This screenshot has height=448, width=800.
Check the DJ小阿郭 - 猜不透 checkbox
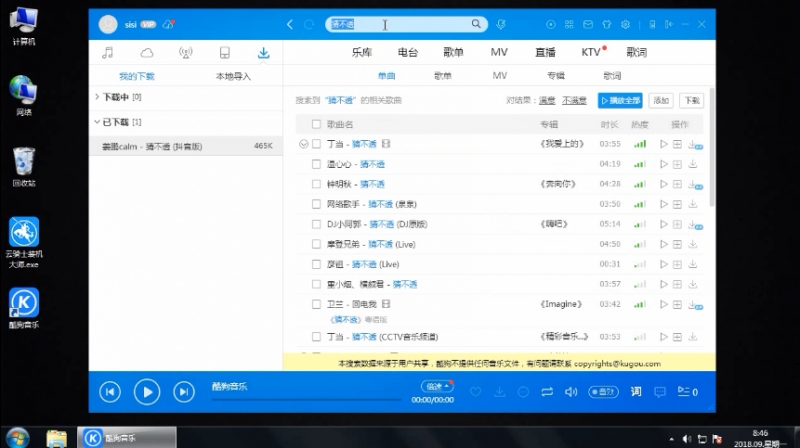(x=316, y=224)
